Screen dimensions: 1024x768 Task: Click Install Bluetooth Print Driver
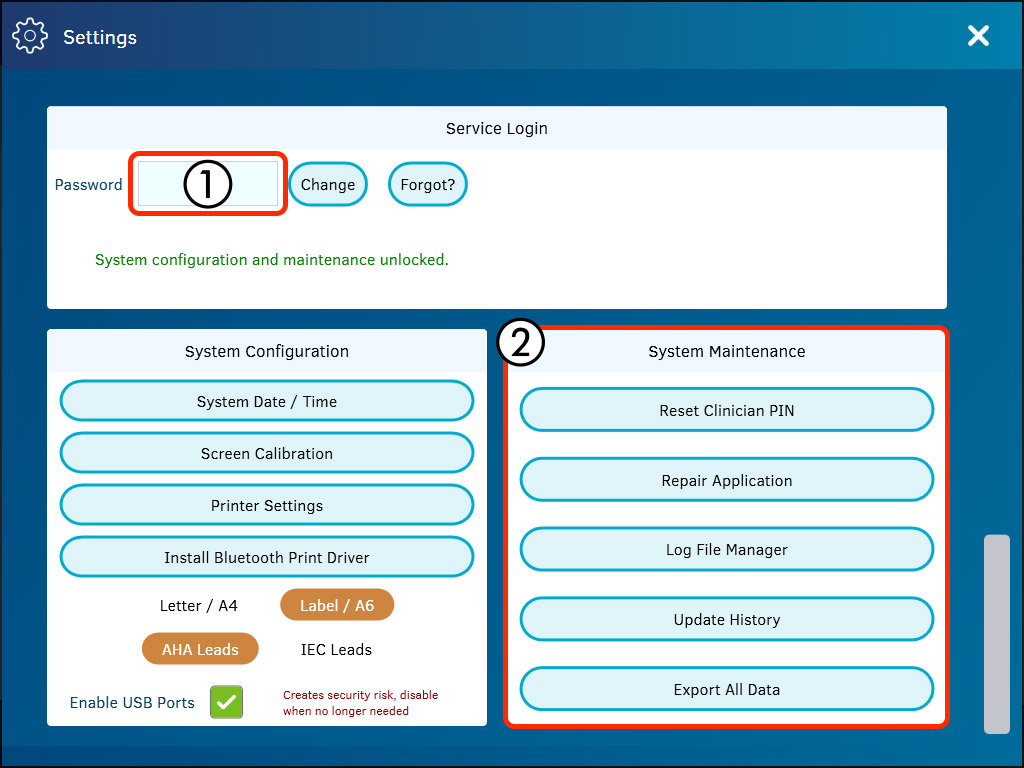pyautogui.click(x=267, y=557)
